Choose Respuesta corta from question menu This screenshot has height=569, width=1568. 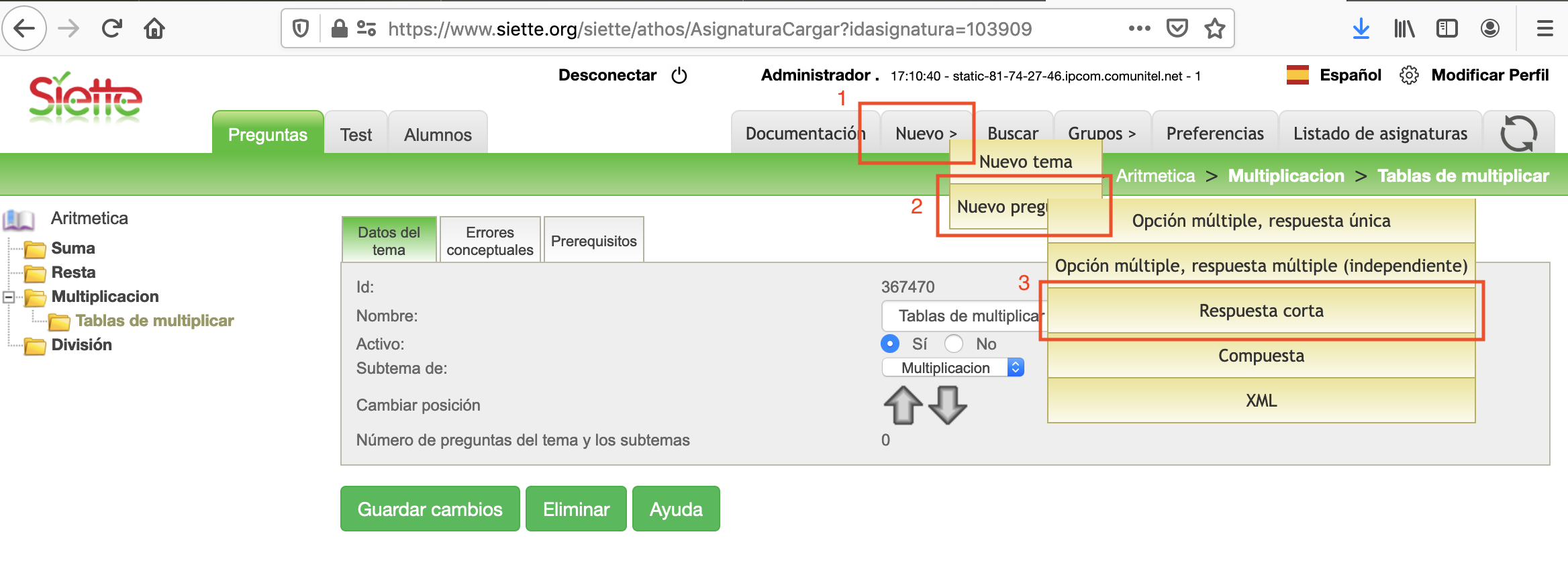point(1261,311)
